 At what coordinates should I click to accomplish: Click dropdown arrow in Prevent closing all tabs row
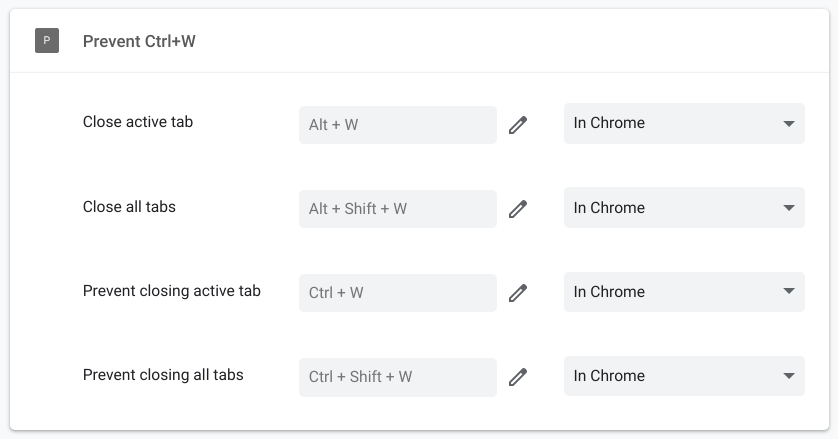tap(789, 376)
